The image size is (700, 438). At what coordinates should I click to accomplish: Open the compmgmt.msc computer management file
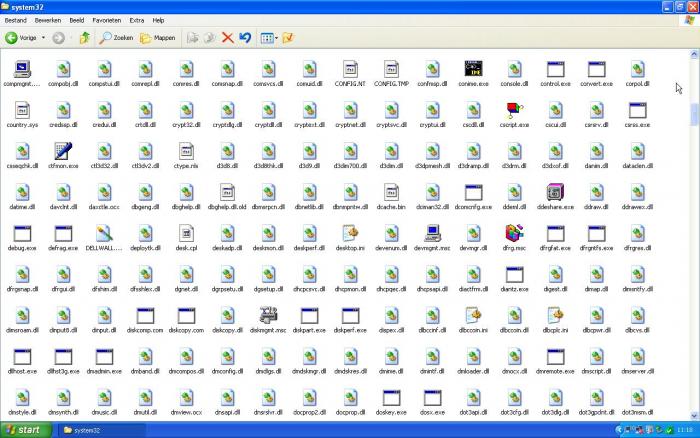point(22,69)
